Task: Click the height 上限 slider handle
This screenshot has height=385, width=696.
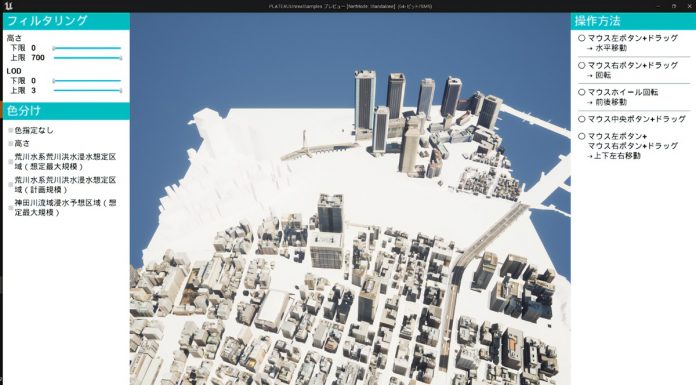Action: (121, 58)
